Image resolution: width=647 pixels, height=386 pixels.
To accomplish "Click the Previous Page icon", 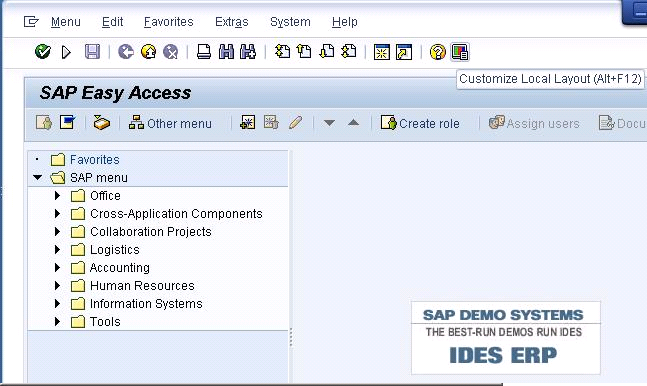I will point(305,52).
